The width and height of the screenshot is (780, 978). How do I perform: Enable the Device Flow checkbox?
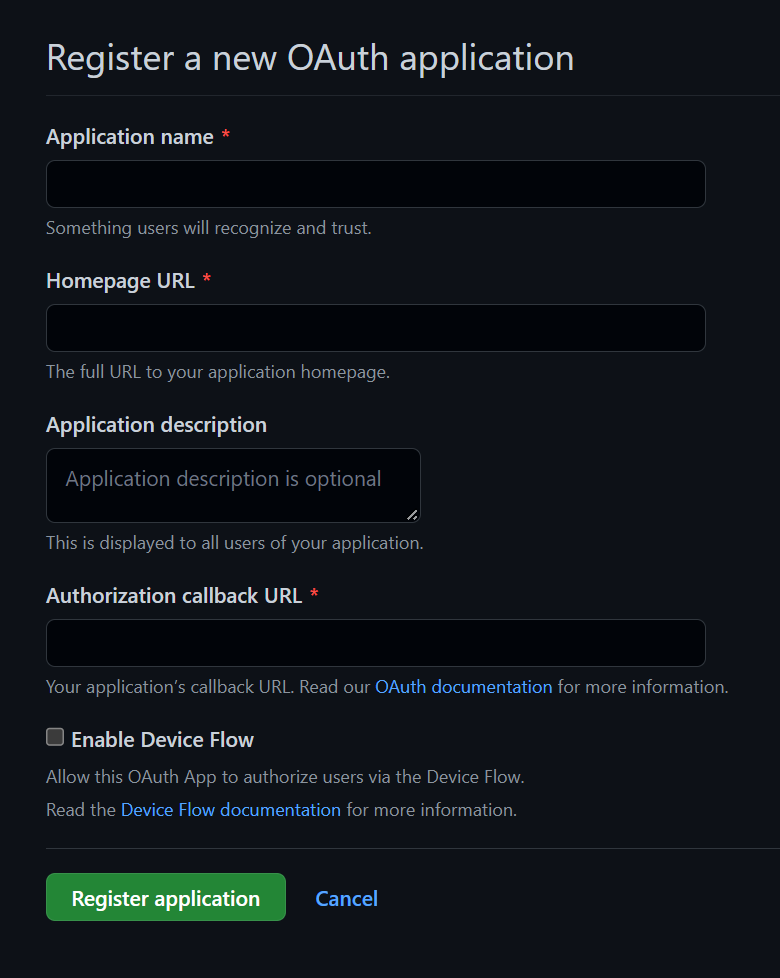coord(54,736)
